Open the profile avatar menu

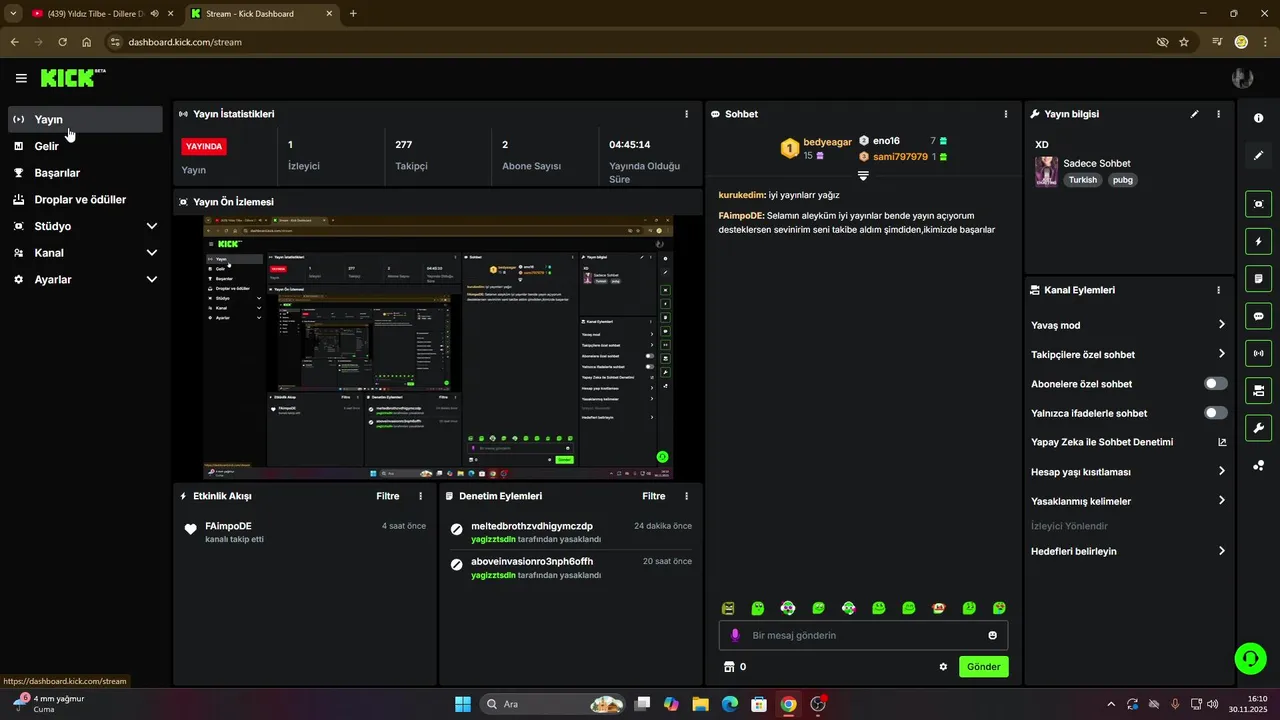pyautogui.click(x=1243, y=78)
